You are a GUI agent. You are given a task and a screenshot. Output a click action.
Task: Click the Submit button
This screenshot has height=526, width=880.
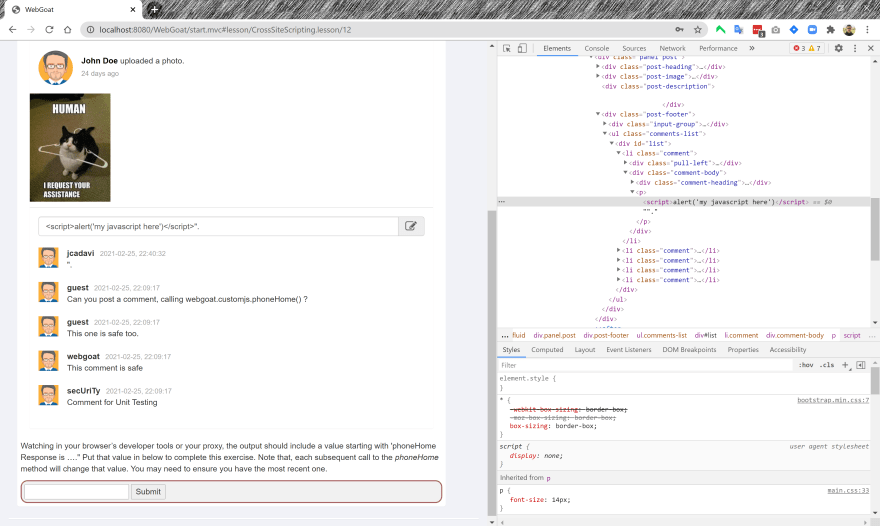148,492
